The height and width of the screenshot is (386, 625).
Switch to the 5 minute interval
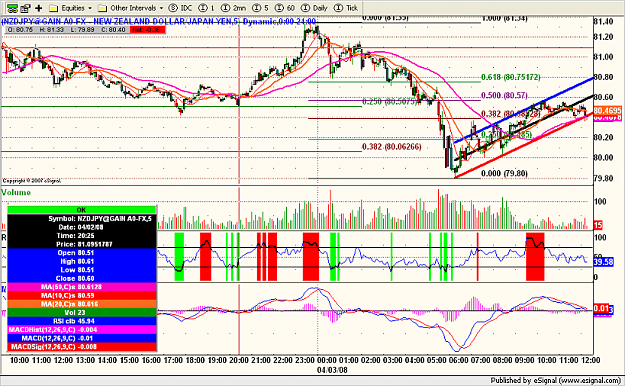(x=261, y=8)
